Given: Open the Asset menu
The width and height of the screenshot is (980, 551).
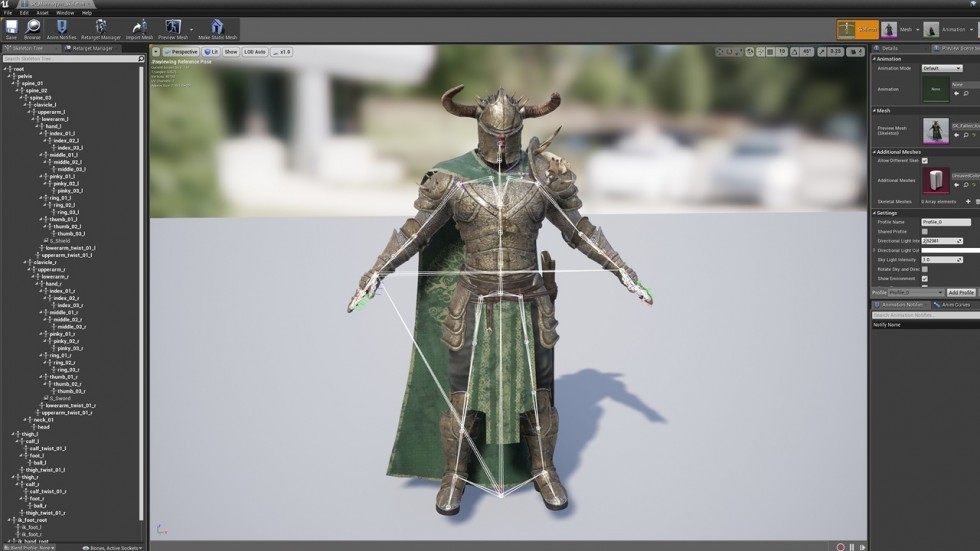Looking at the screenshot, I should (x=42, y=12).
